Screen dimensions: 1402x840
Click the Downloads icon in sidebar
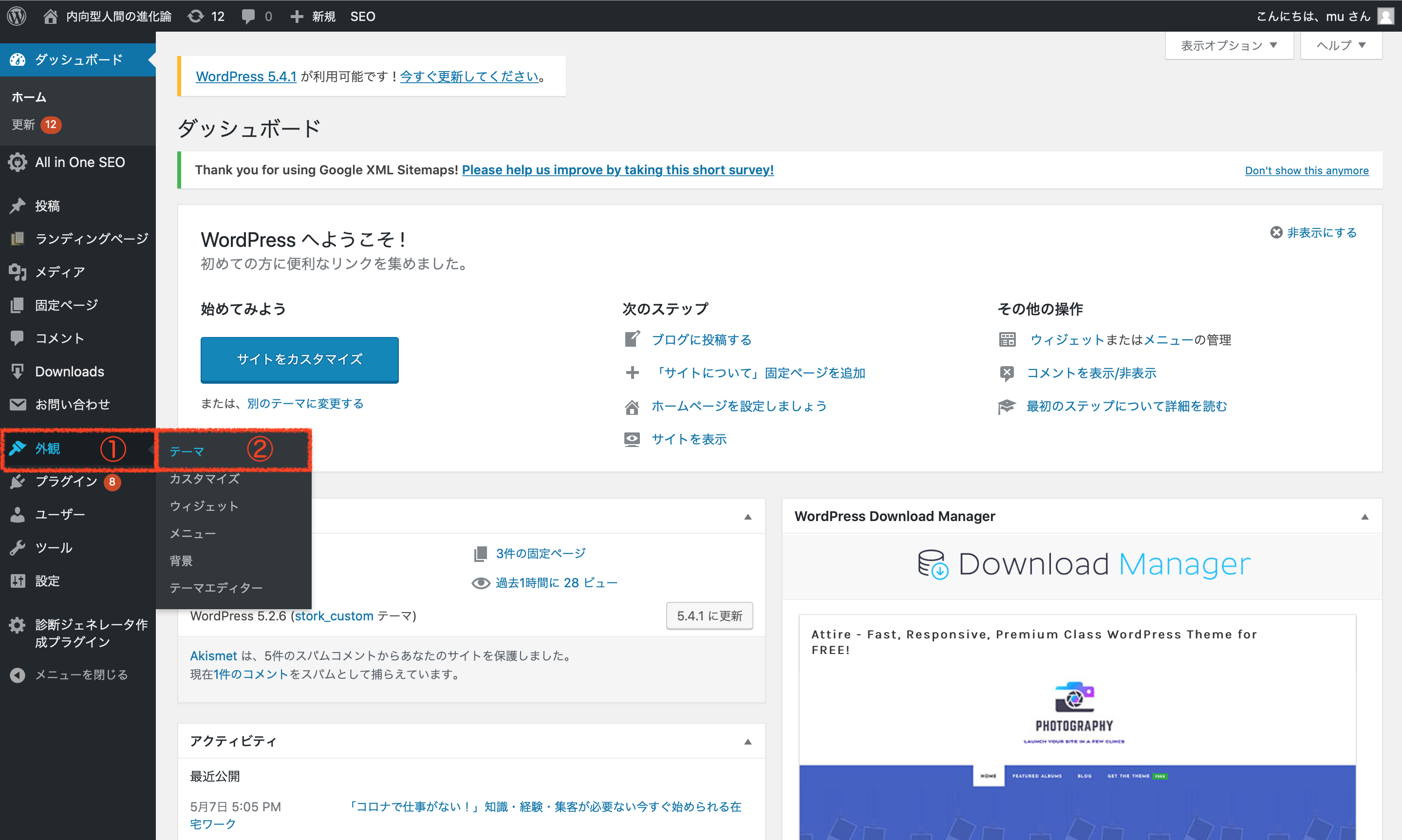point(18,372)
